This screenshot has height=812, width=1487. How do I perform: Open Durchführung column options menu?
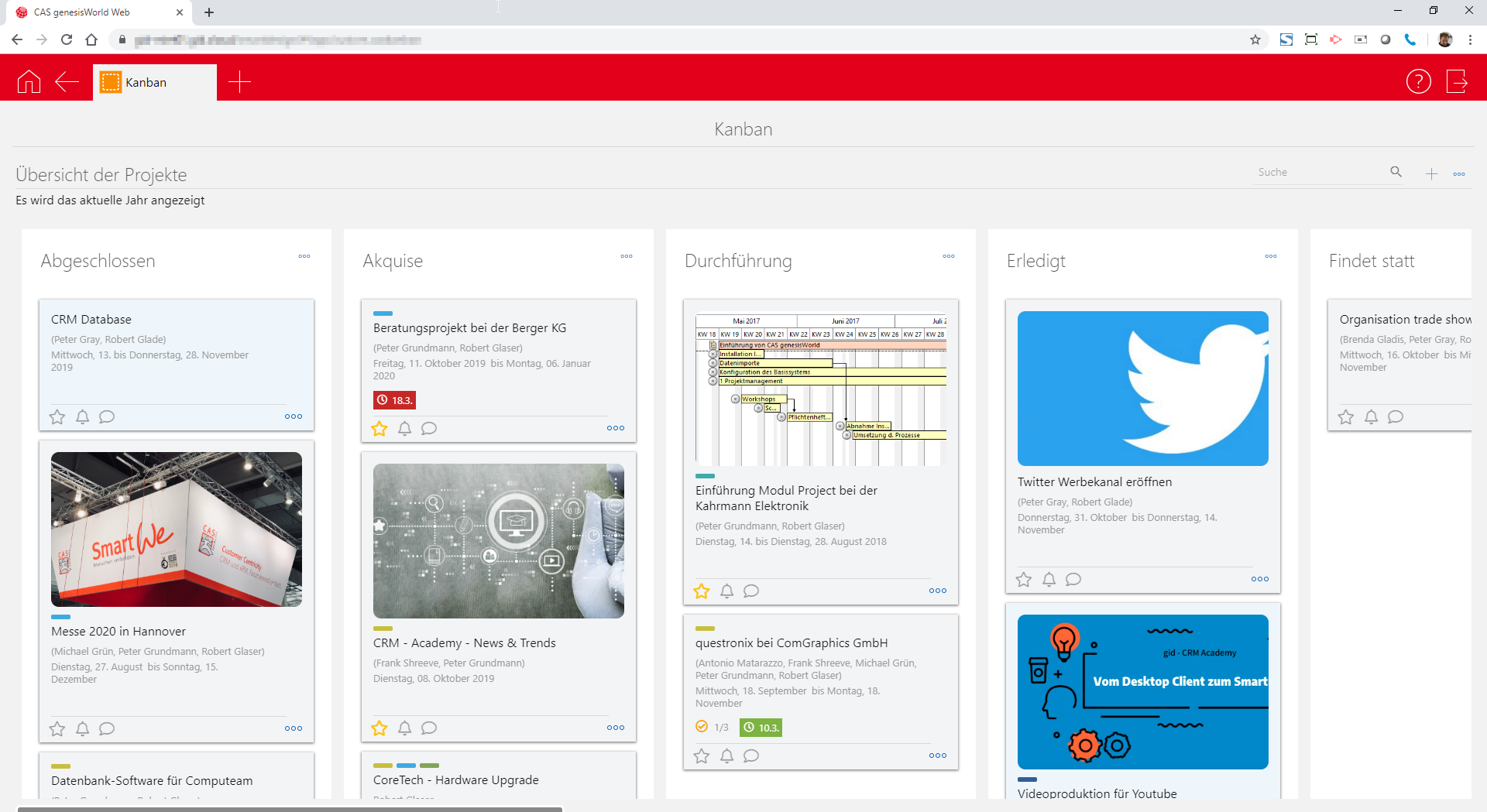(949, 256)
